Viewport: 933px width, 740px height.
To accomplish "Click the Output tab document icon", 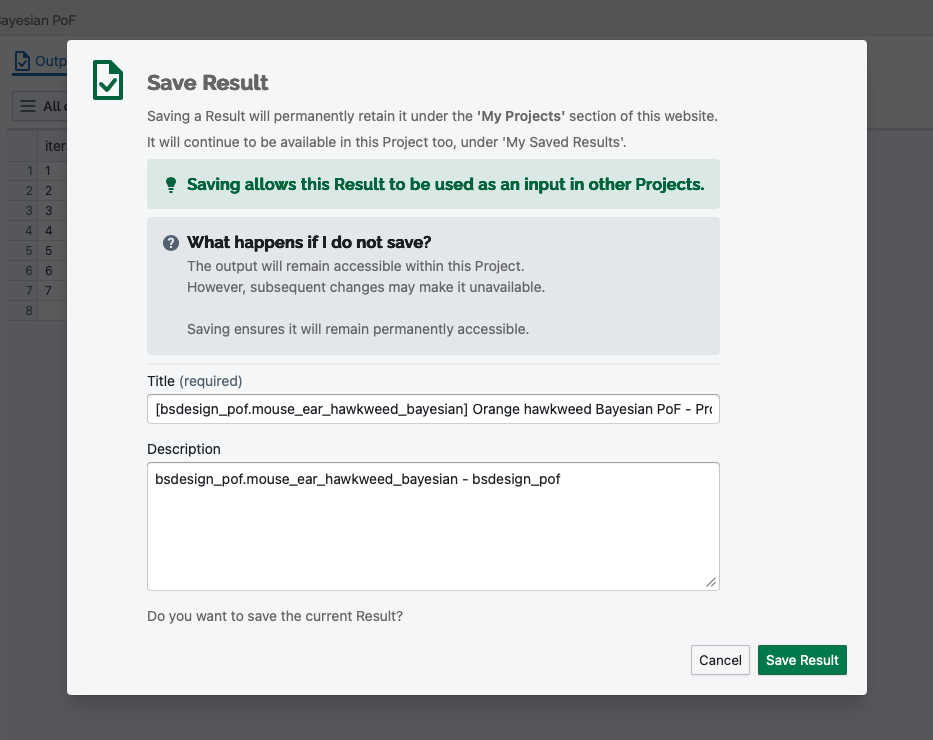I will pyautogui.click(x=22, y=61).
